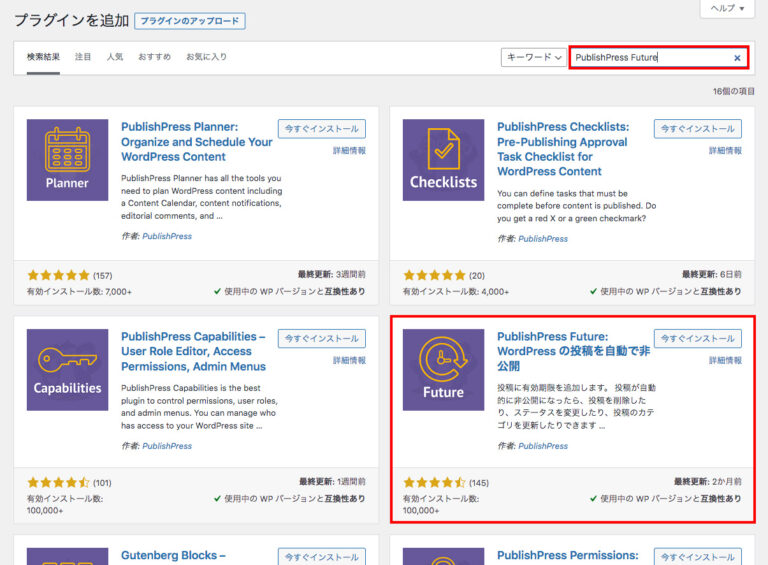Viewport: 768px width, 565px height.
Task: Open 詳細情報 for PublishPress Checklists
Action: pos(725,151)
